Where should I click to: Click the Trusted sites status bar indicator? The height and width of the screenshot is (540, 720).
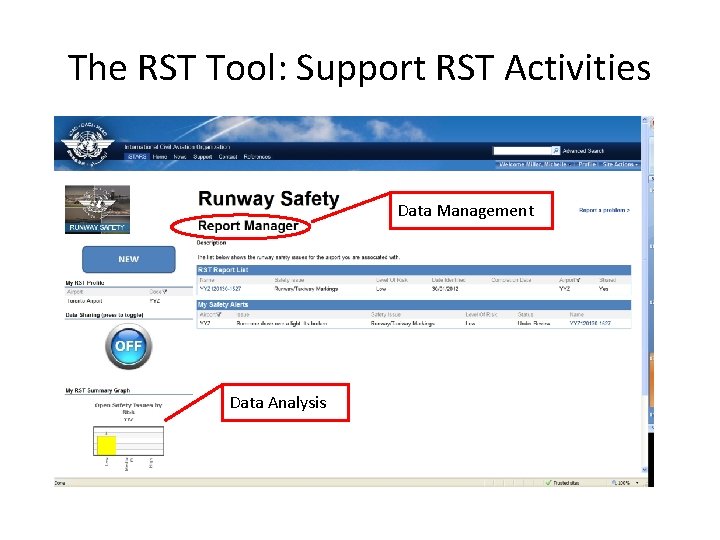[562, 483]
